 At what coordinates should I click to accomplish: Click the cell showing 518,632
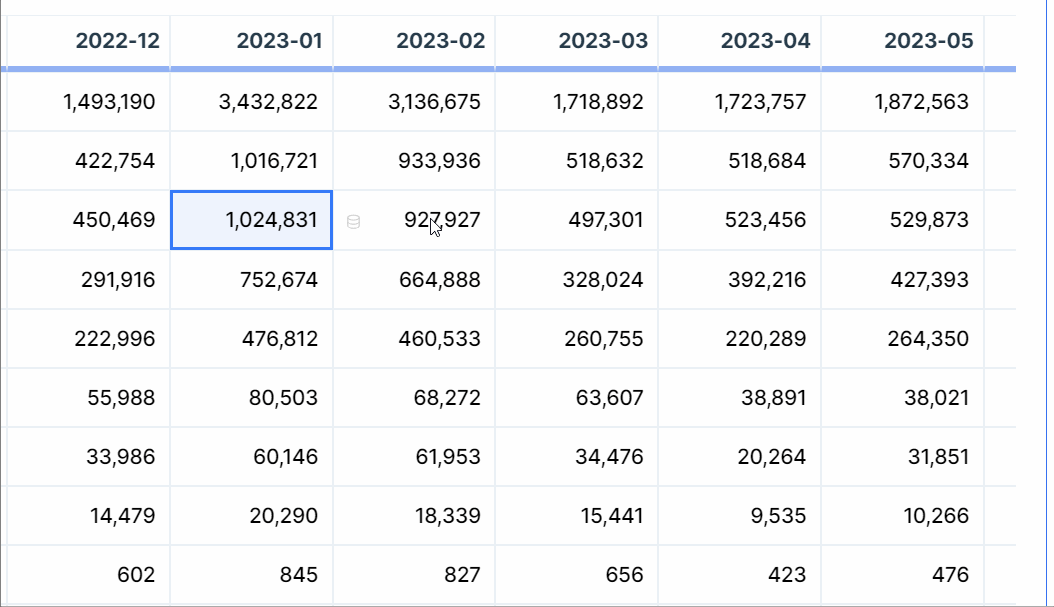point(598,161)
